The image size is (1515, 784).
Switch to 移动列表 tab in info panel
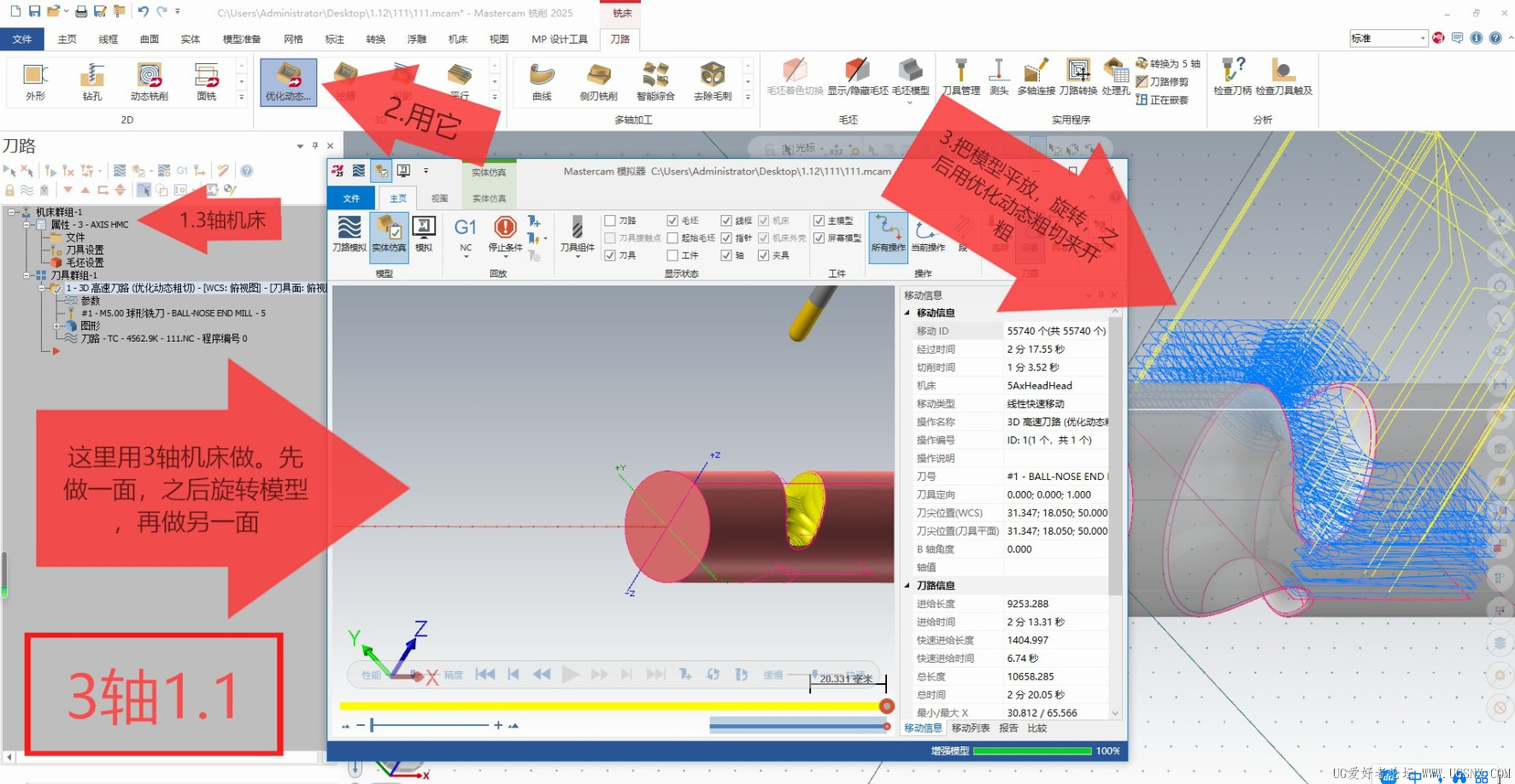(970, 728)
